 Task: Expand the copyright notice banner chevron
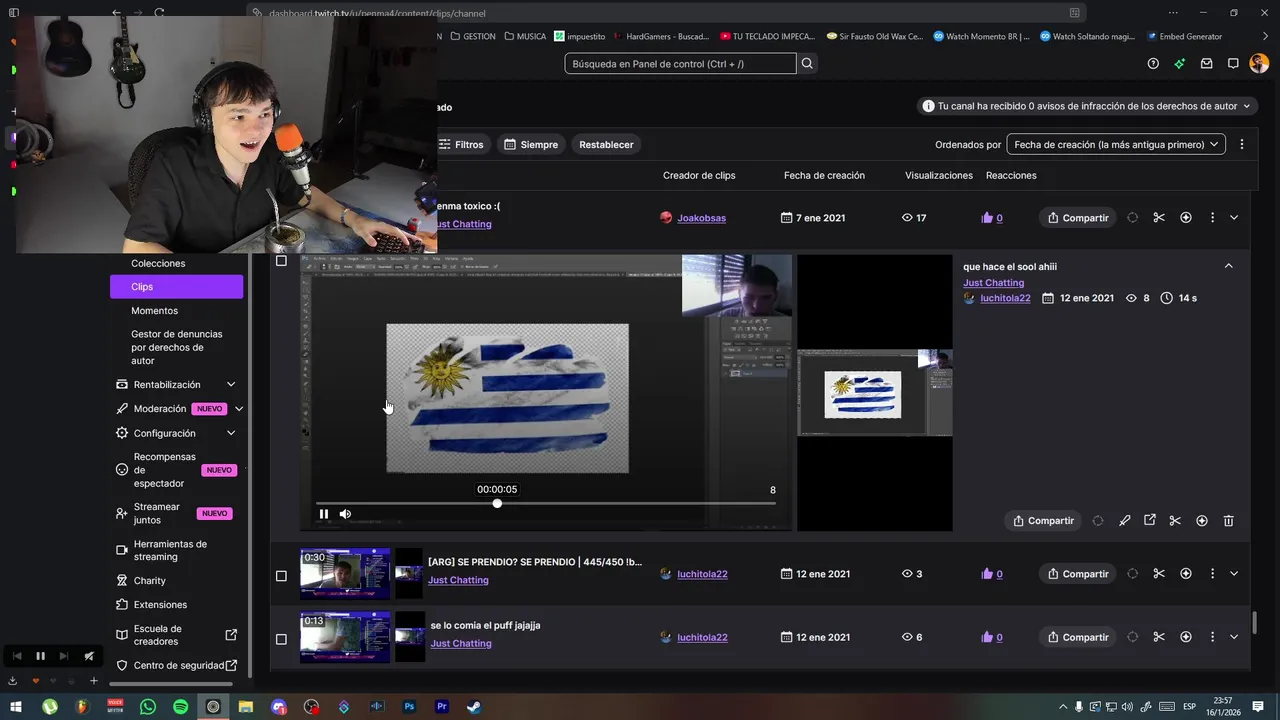(1247, 106)
